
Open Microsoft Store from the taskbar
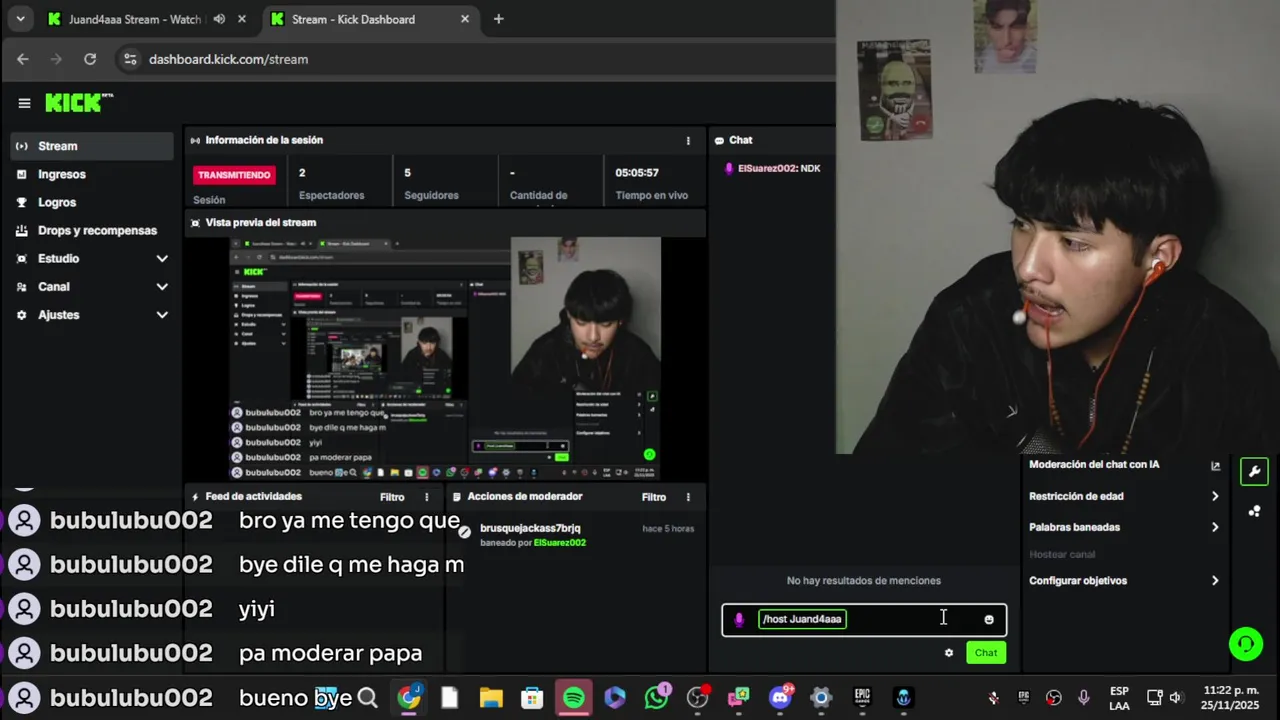click(532, 698)
